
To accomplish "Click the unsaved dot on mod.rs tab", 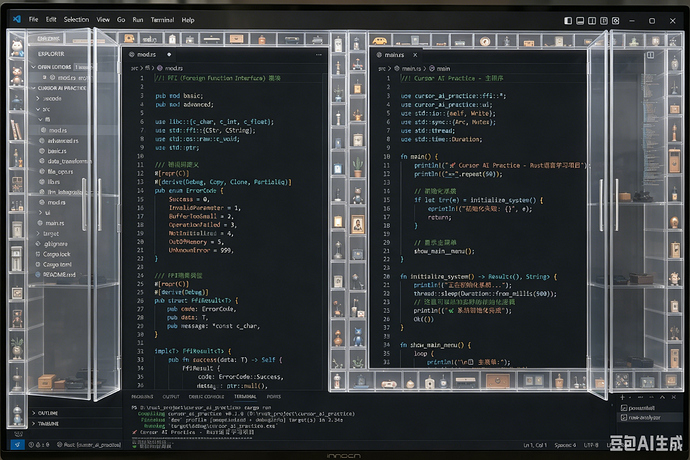I will coord(169,54).
